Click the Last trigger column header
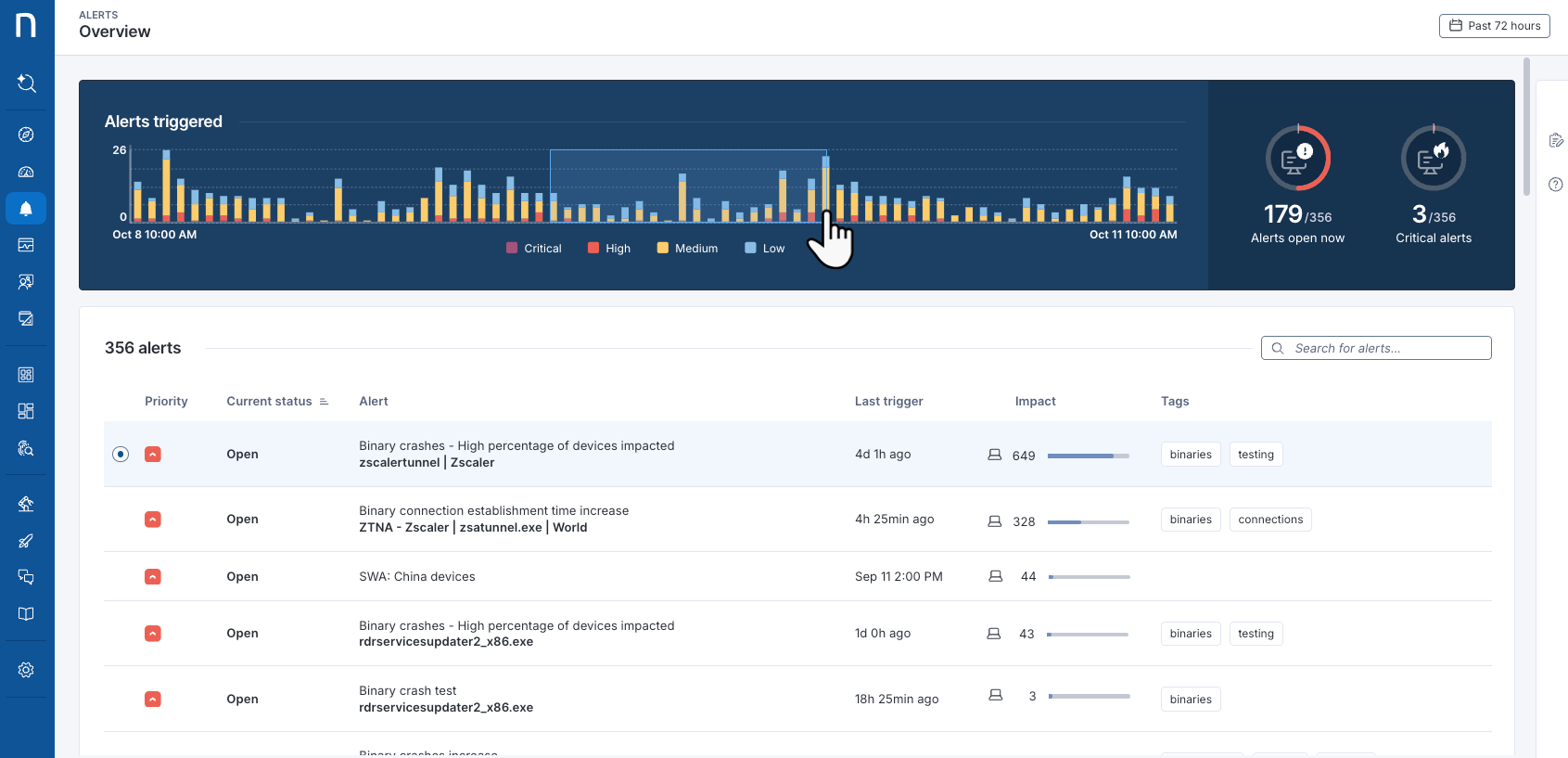The width and height of the screenshot is (1568, 758). 888,402
